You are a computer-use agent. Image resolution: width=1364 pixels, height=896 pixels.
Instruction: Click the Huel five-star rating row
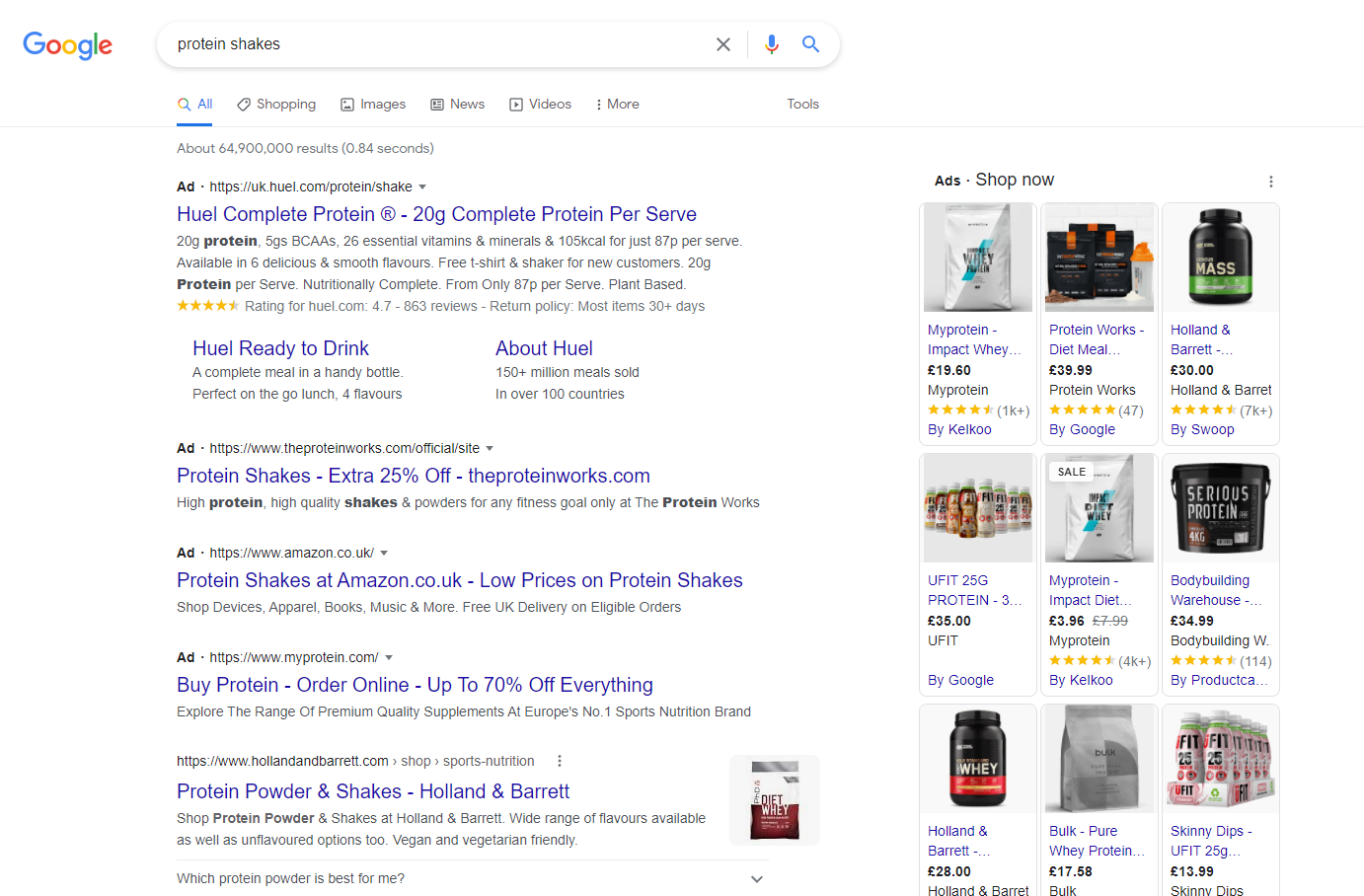click(x=208, y=306)
